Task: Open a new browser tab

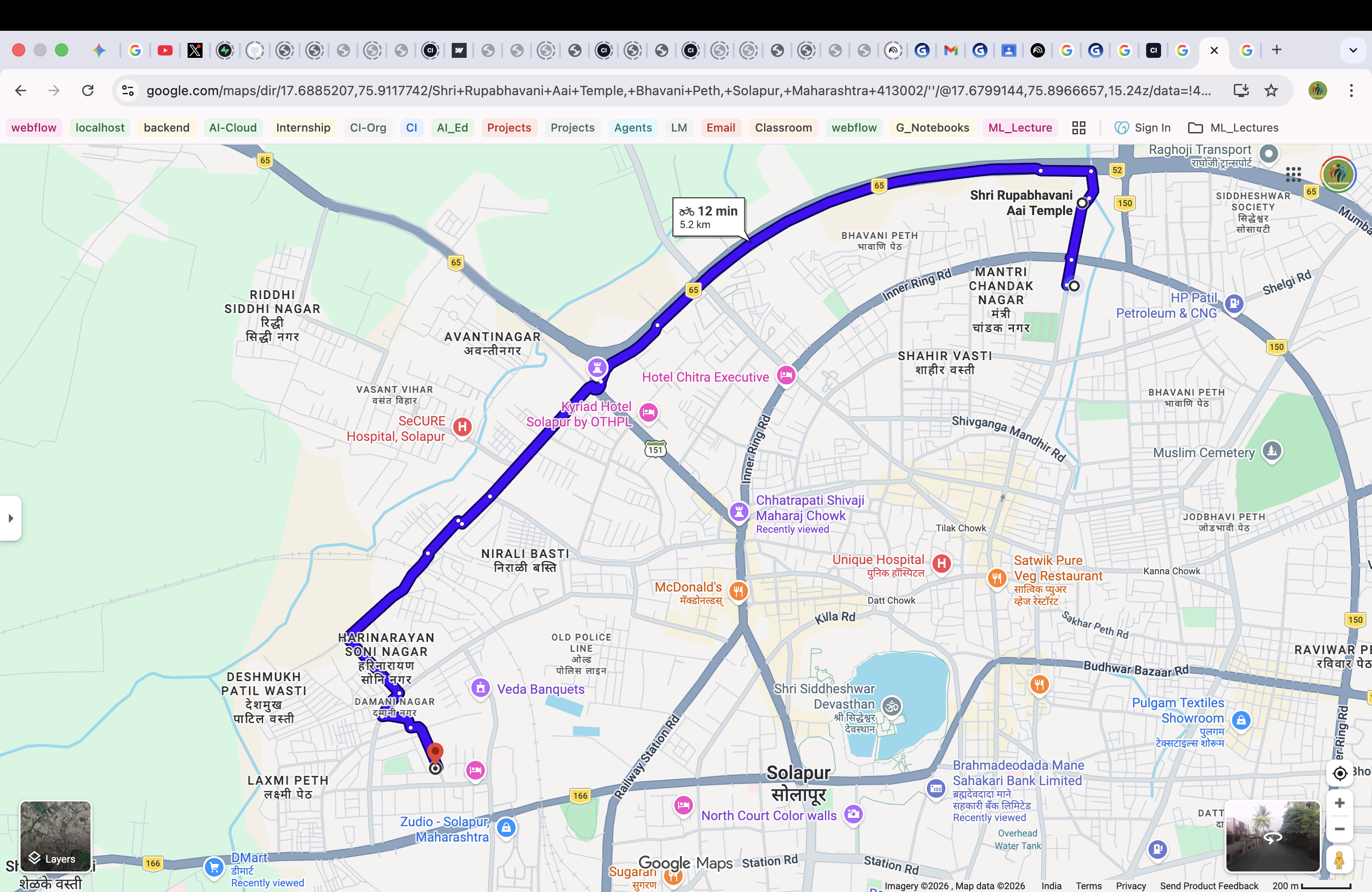Action: pyautogui.click(x=1277, y=50)
